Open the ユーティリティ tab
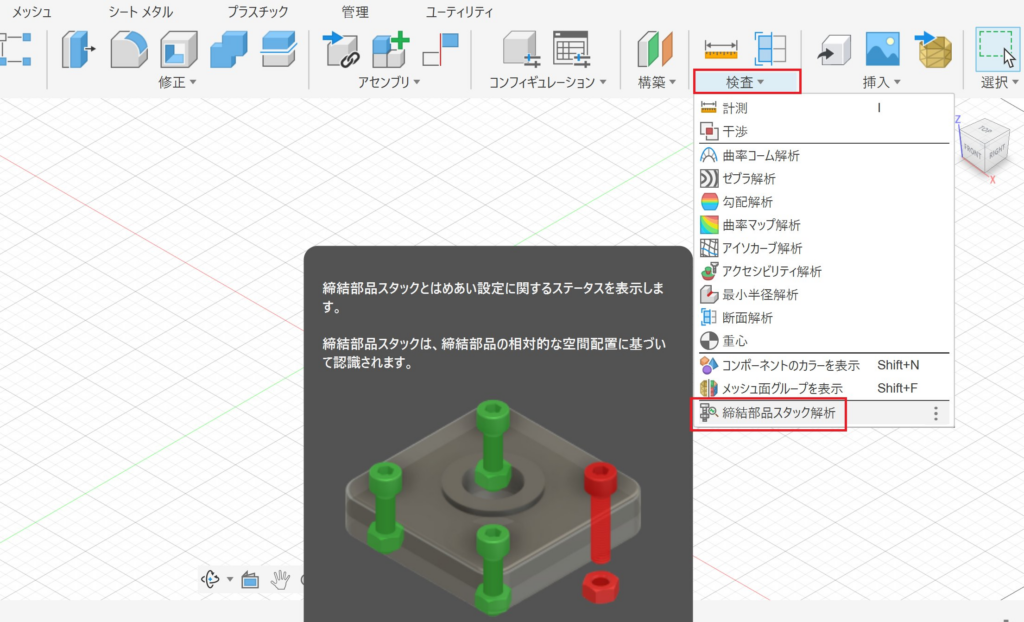The height and width of the screenshot is (622, 1024). tap(459, 12)
